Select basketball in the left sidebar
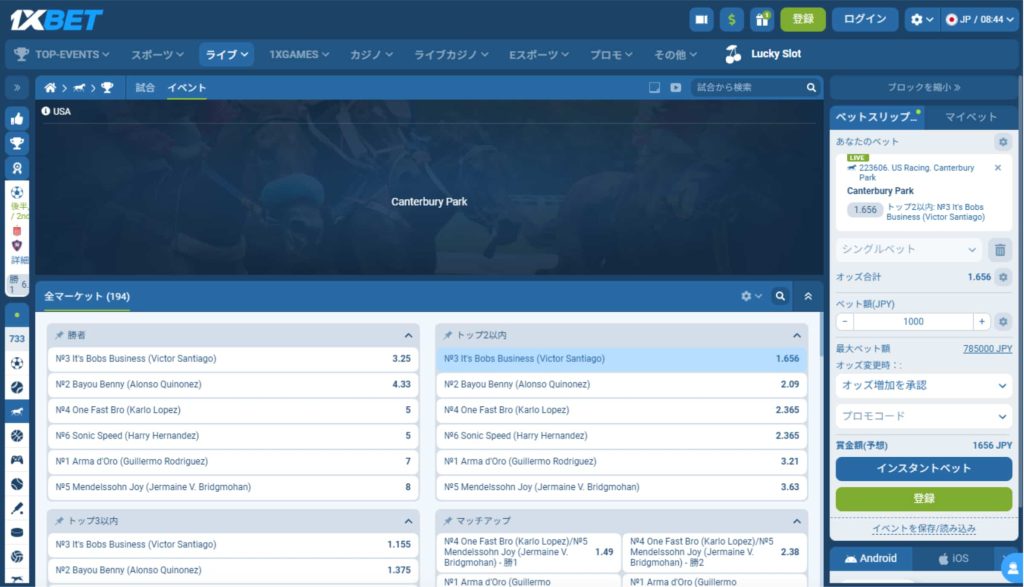The image size is (1024, 587). [17, 436]
